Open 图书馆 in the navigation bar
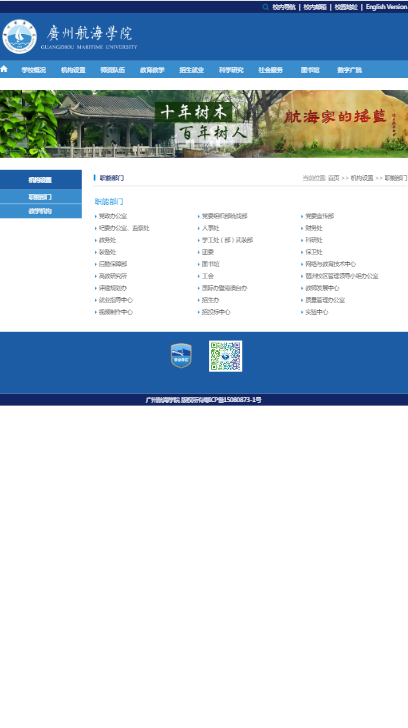Image resolution: width=408 pixels, height=728 pixels. [x=310, y=70]
